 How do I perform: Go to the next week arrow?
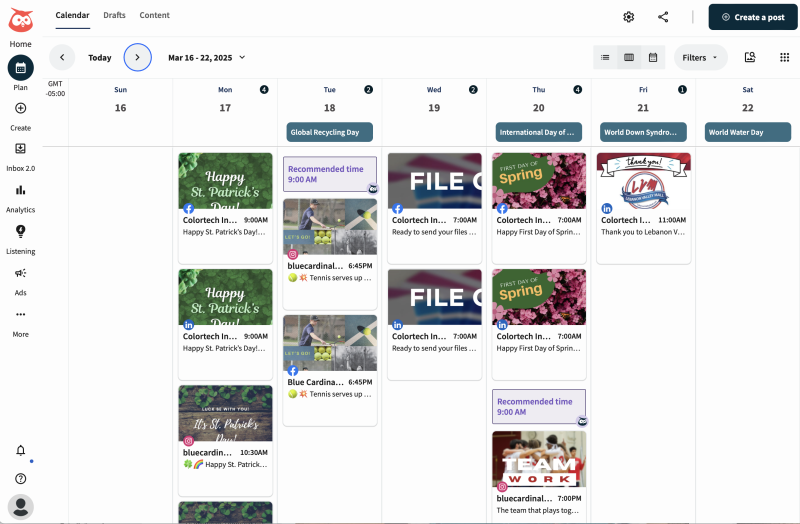137,57
